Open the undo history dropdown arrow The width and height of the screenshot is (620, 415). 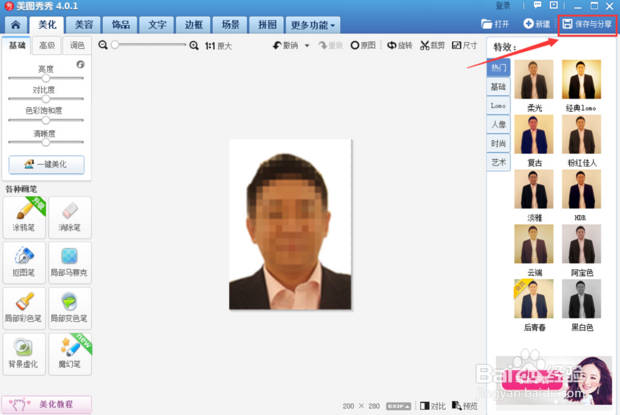click(x=307, y=46)
